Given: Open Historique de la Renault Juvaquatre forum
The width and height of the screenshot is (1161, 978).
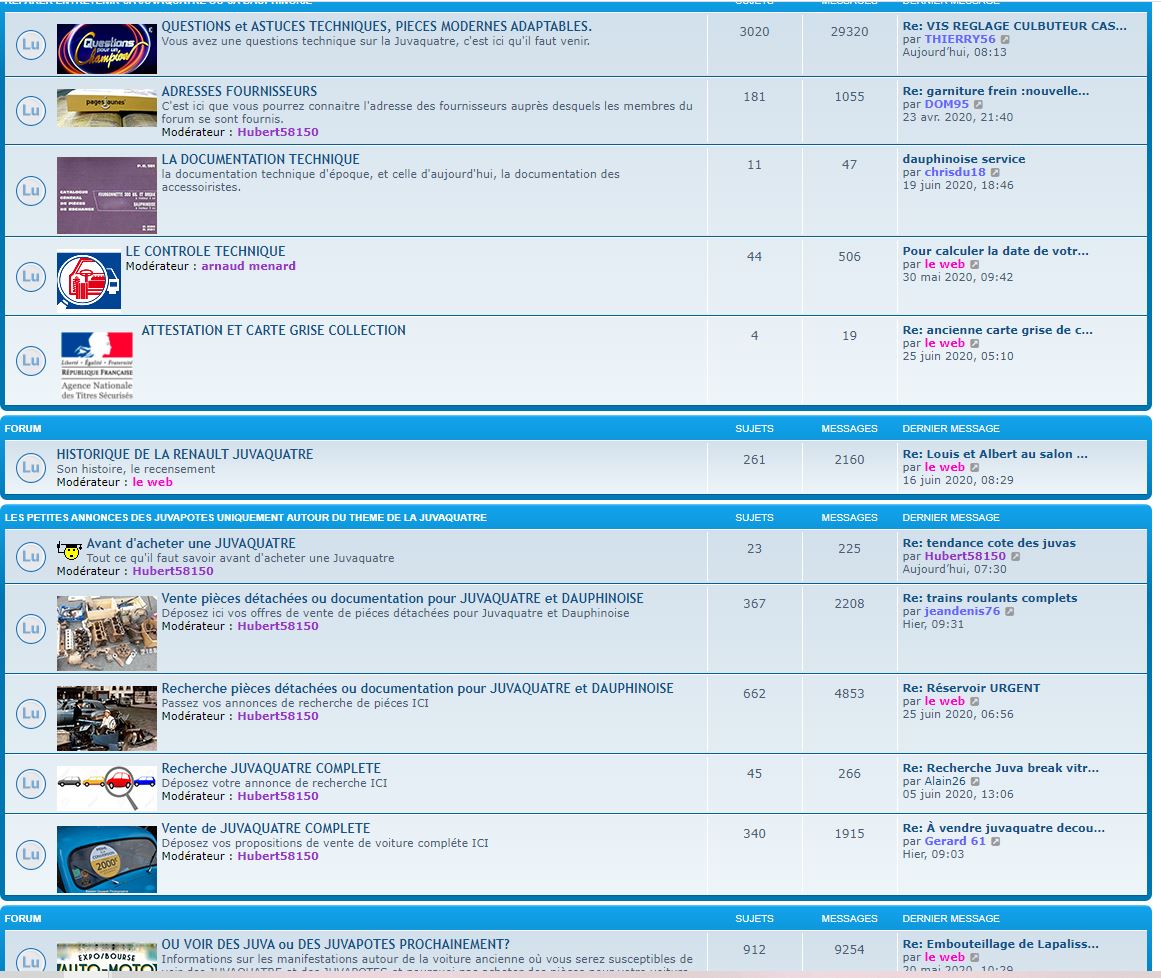Looking at the screenshot, I should [x=185, y=455].
